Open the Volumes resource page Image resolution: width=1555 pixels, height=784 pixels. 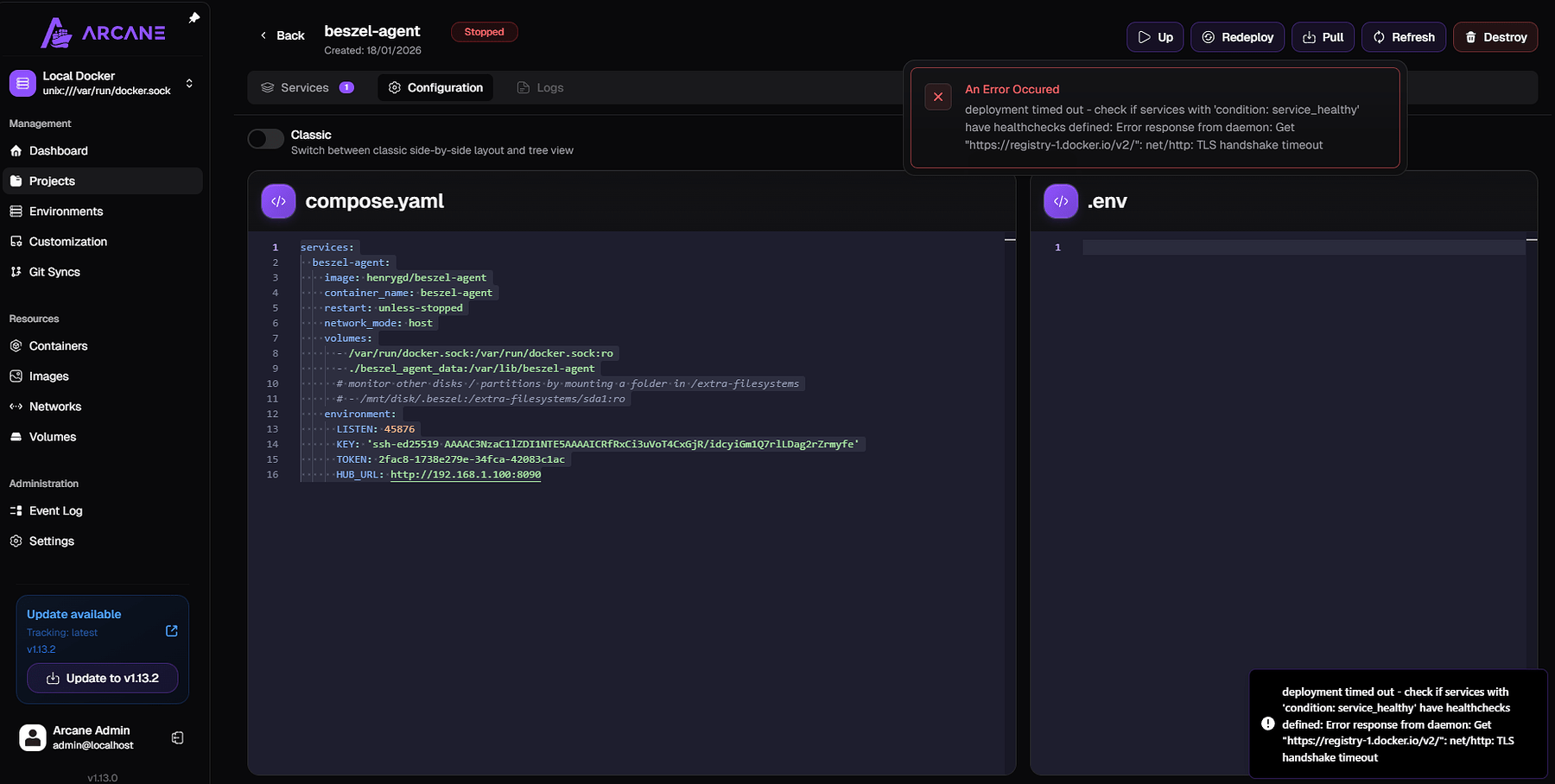(x=52, y=436)
